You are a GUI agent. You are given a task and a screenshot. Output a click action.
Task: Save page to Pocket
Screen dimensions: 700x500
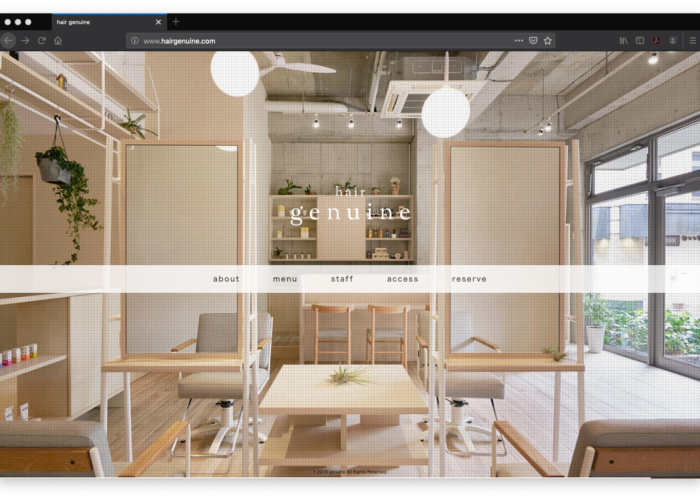pos(533,41)
